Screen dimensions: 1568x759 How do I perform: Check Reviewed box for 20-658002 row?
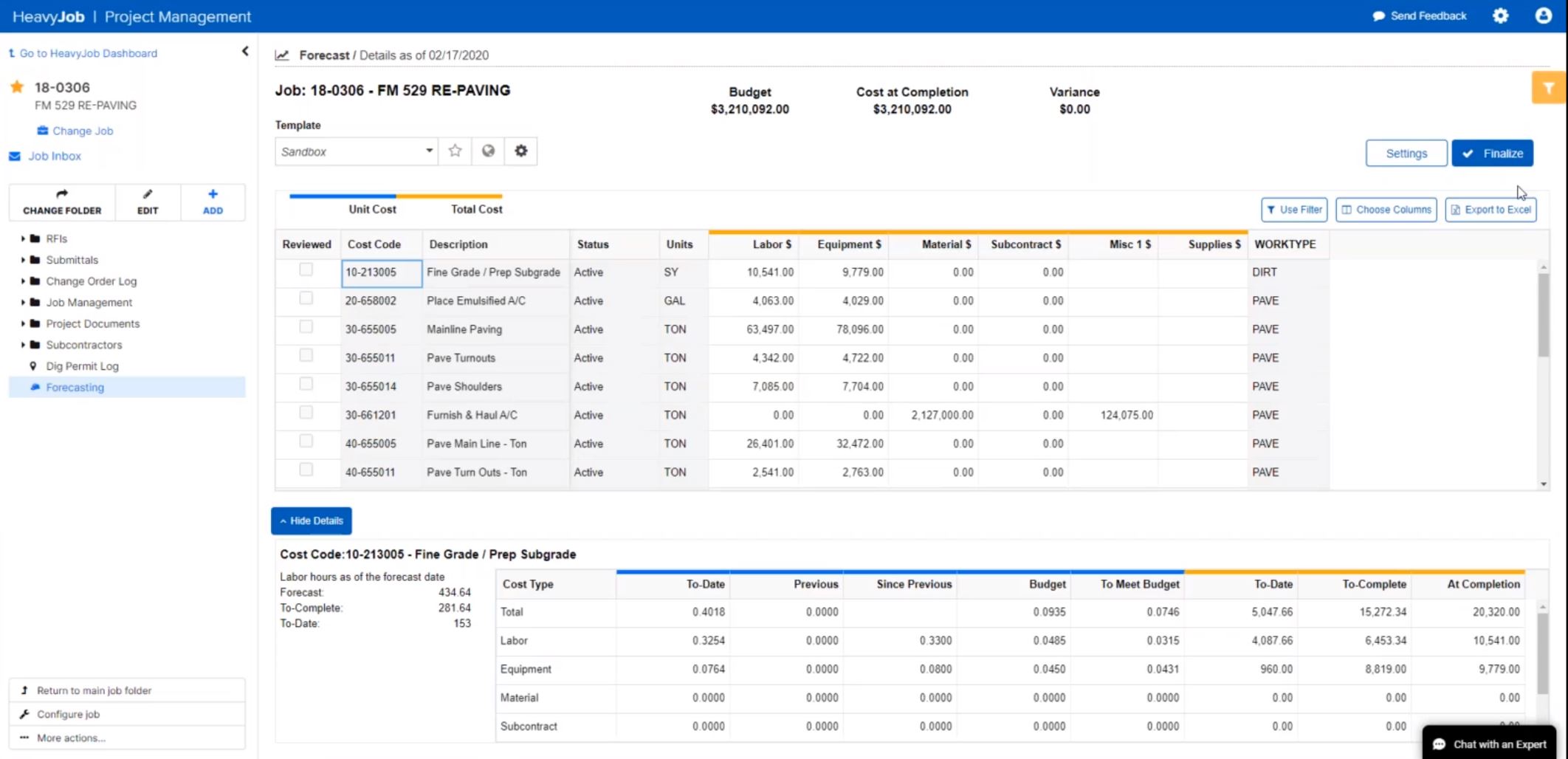pyautogui.click(x=306, y=298)
